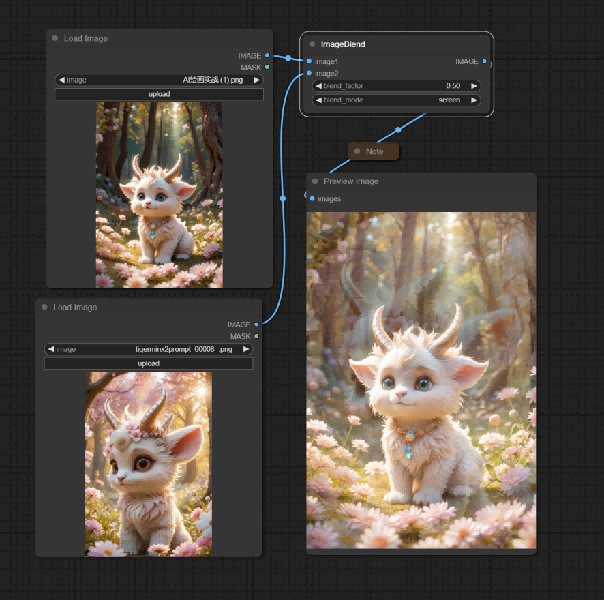
Task: Click the top Load Image IMAGE output port
Action: pos(267,55)
